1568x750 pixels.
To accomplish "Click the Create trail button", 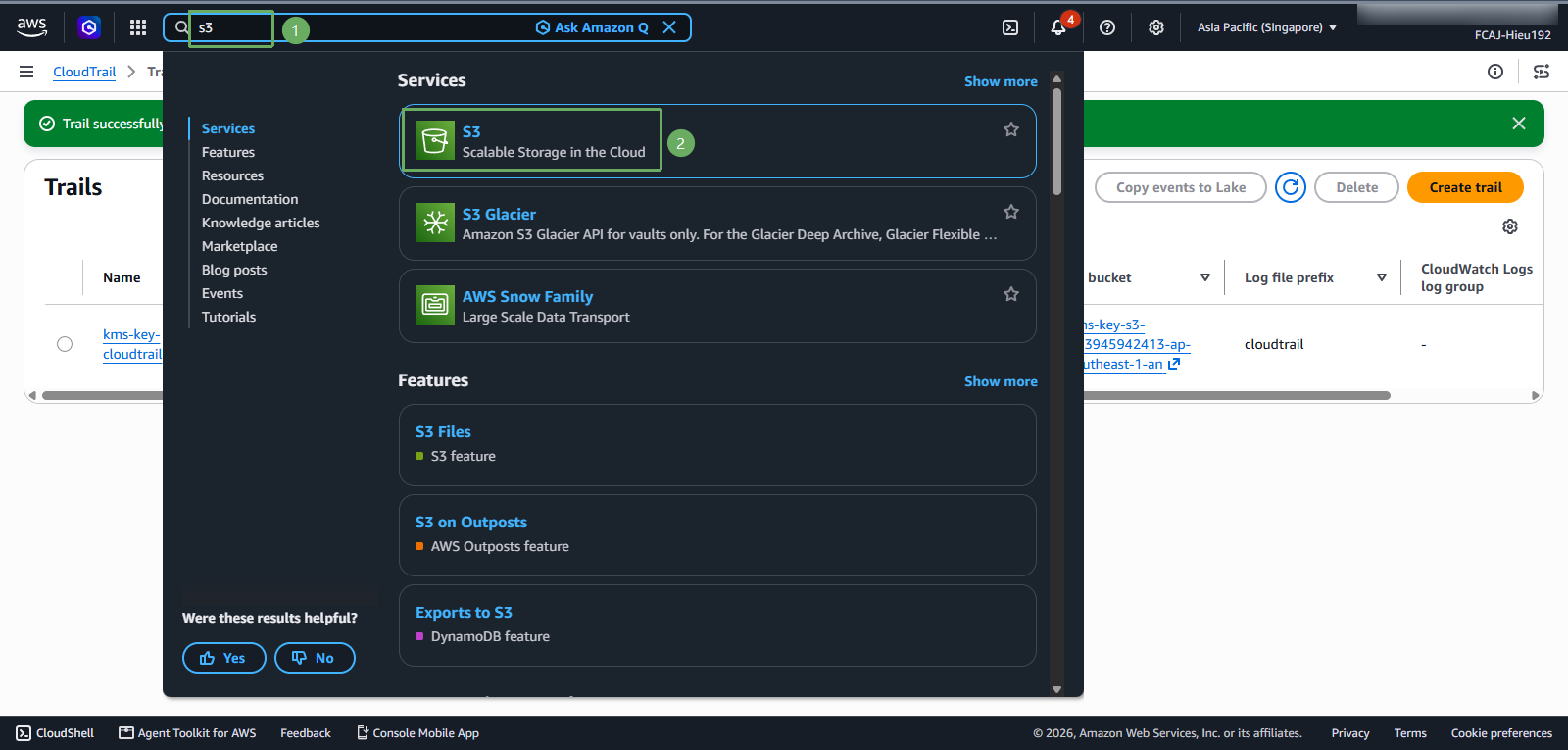I will coord(1465,187).
